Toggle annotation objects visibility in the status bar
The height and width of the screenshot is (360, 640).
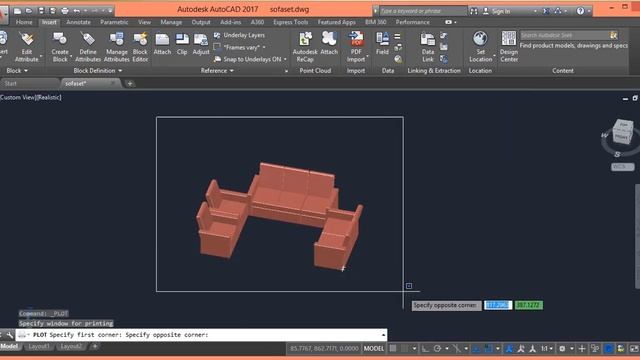509,349
